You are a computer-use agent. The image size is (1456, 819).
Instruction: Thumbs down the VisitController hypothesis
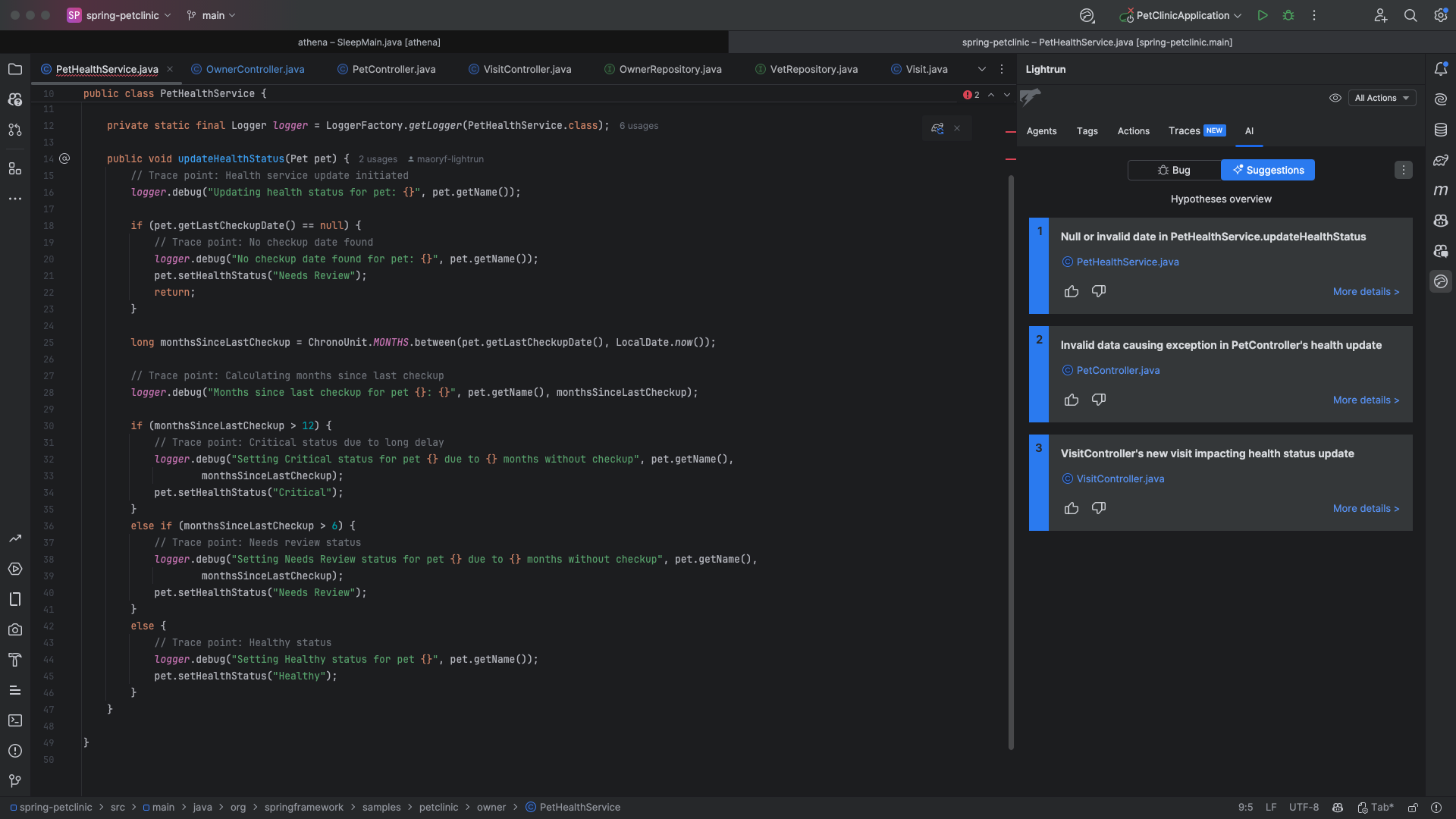pos(1098,508)
